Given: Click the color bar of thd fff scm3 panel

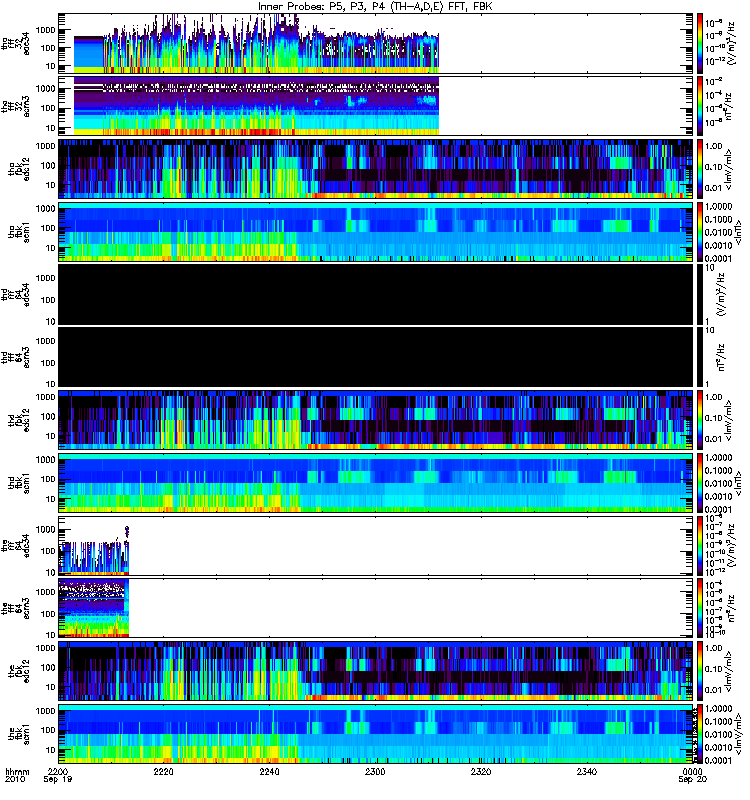Looking at the screenshot, I should 700,357.
